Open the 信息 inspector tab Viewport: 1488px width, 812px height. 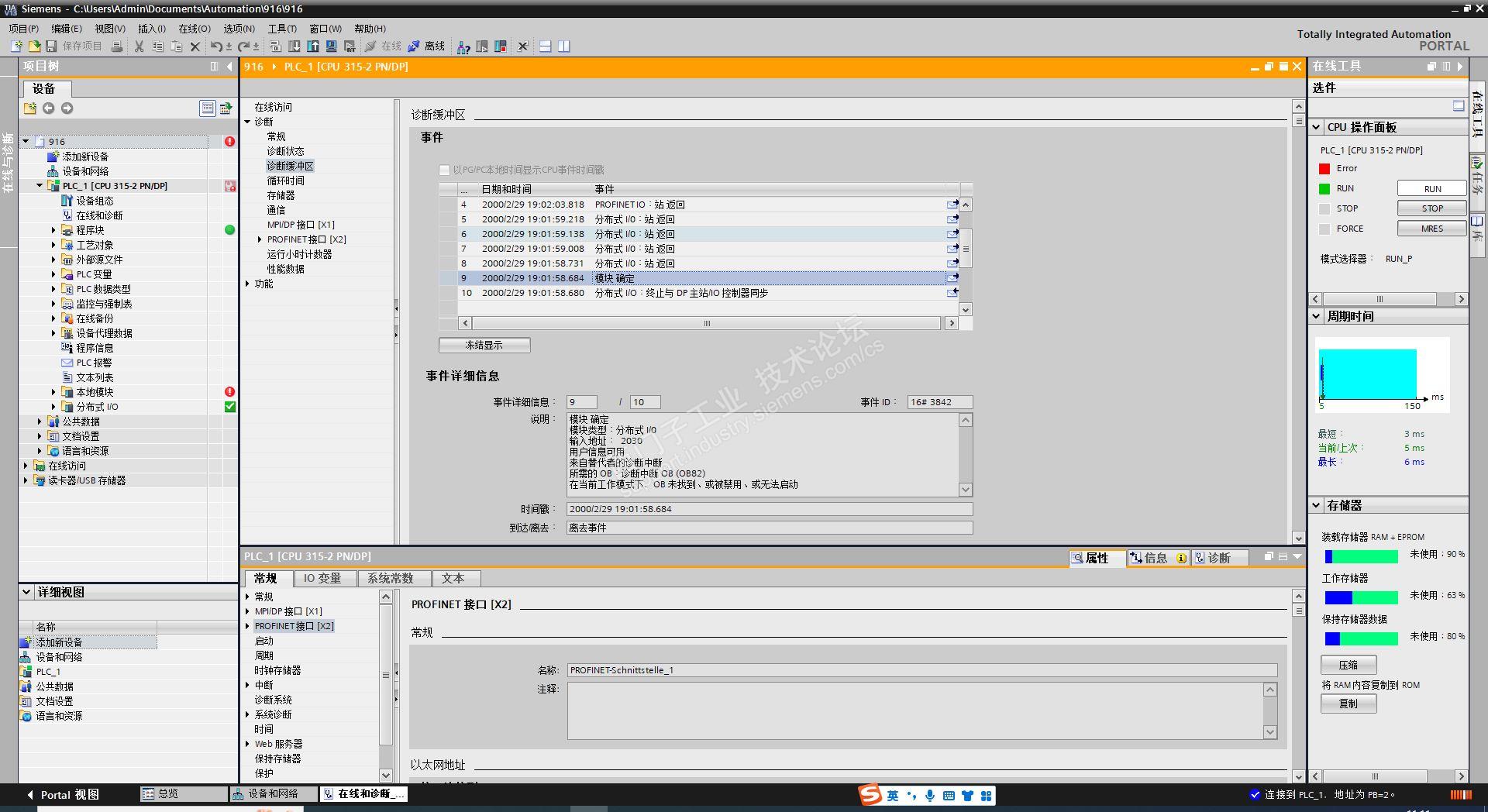pos(1157,558)
